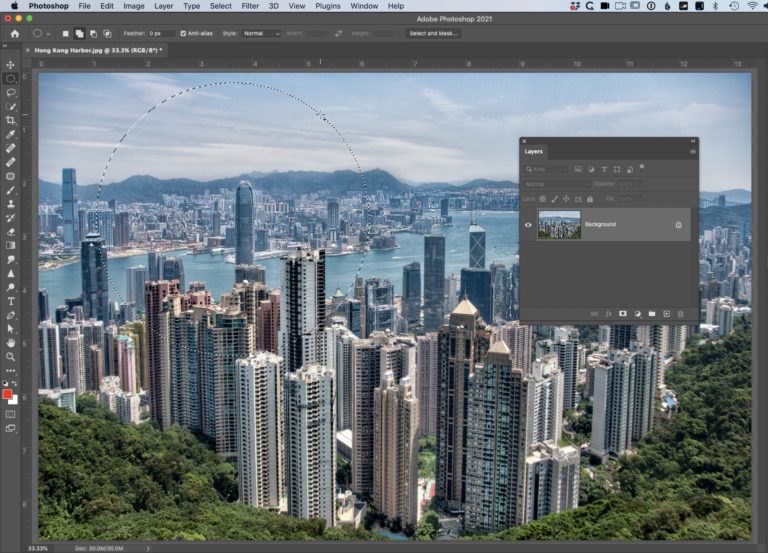Filter layers by type (T) icon
Image resolution: width=768 pixels, height=553 pixels.
click(604, 169)
